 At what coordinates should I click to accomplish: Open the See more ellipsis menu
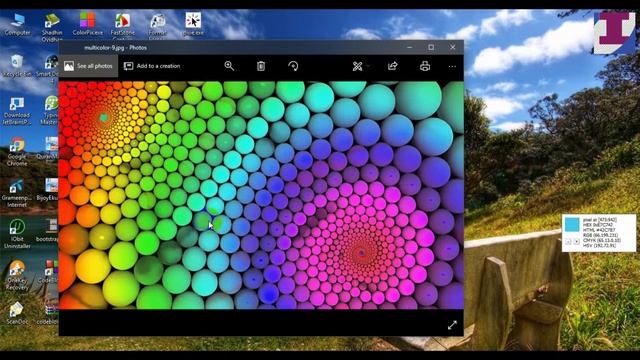pyautogui.click(x=452, y=66)
